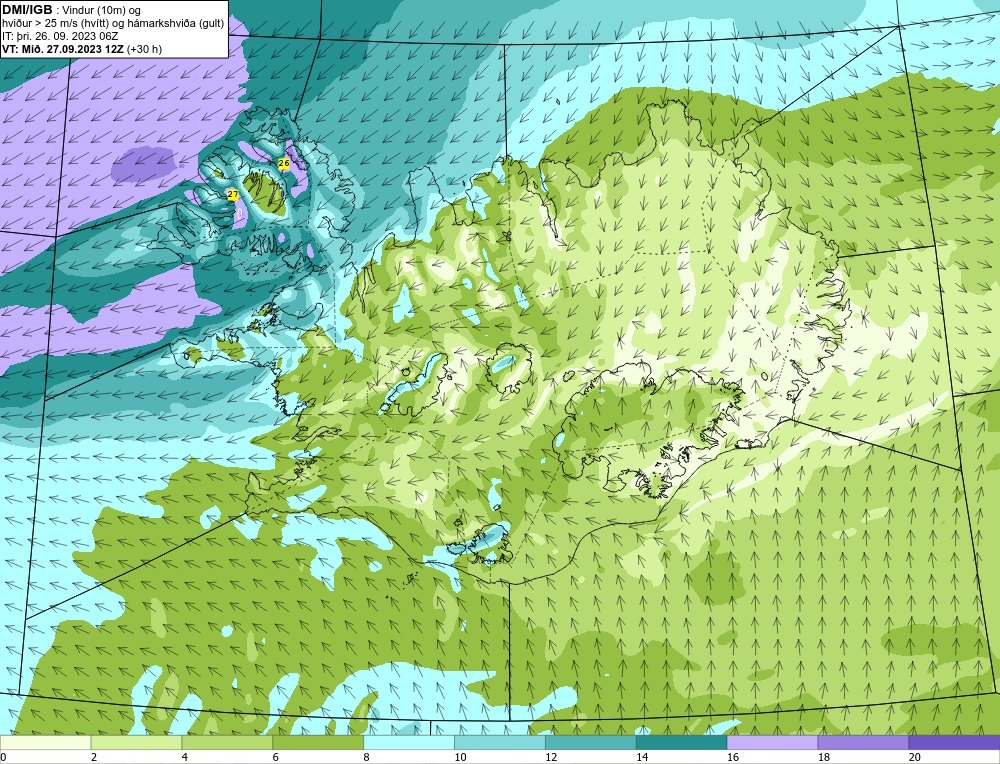Select the 6–8 m/s dark green legend swatch
This screenshot has width=1000, height=764.
click(318, 742)
